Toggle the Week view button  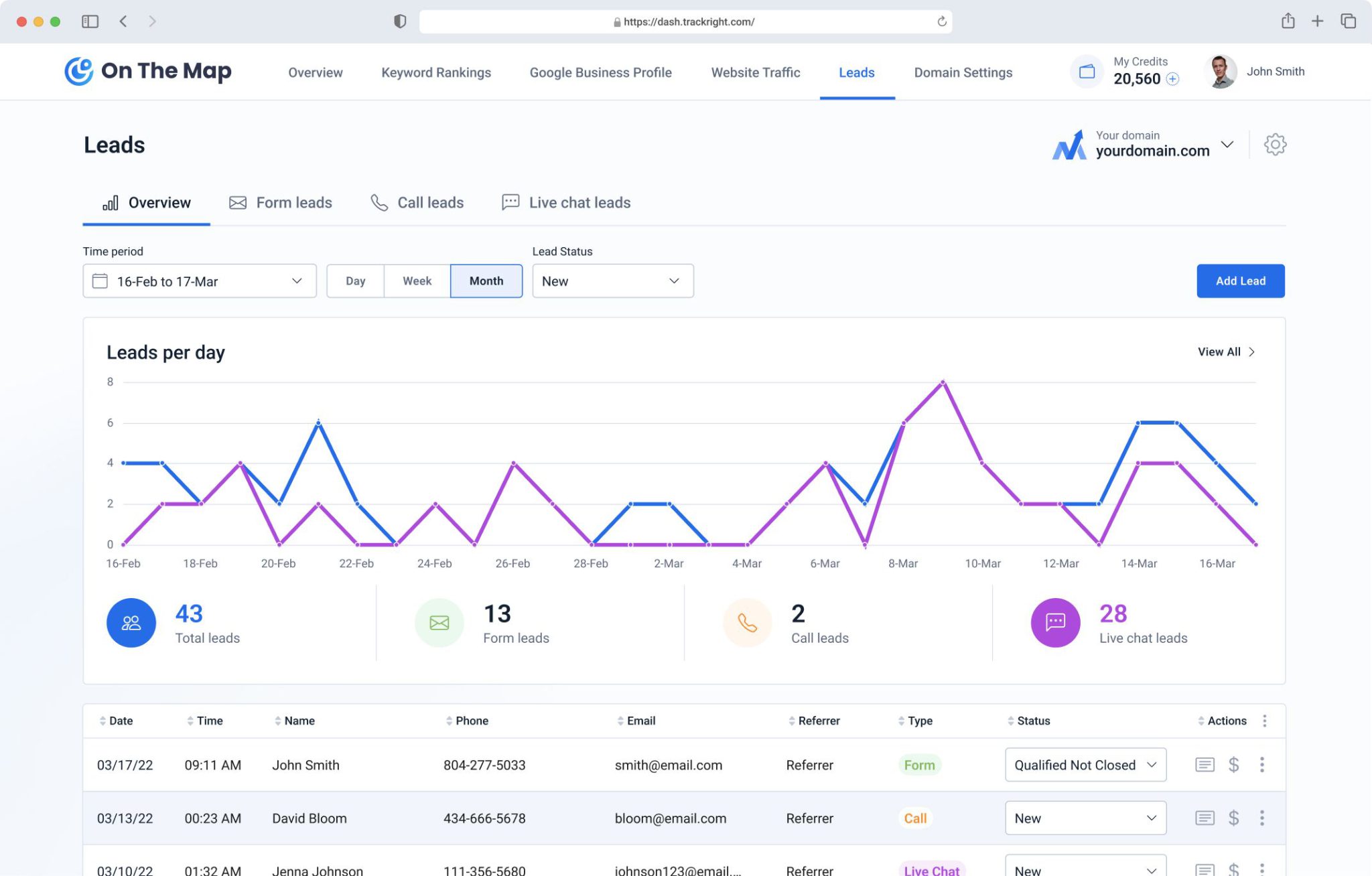click(x=416, y=281)
